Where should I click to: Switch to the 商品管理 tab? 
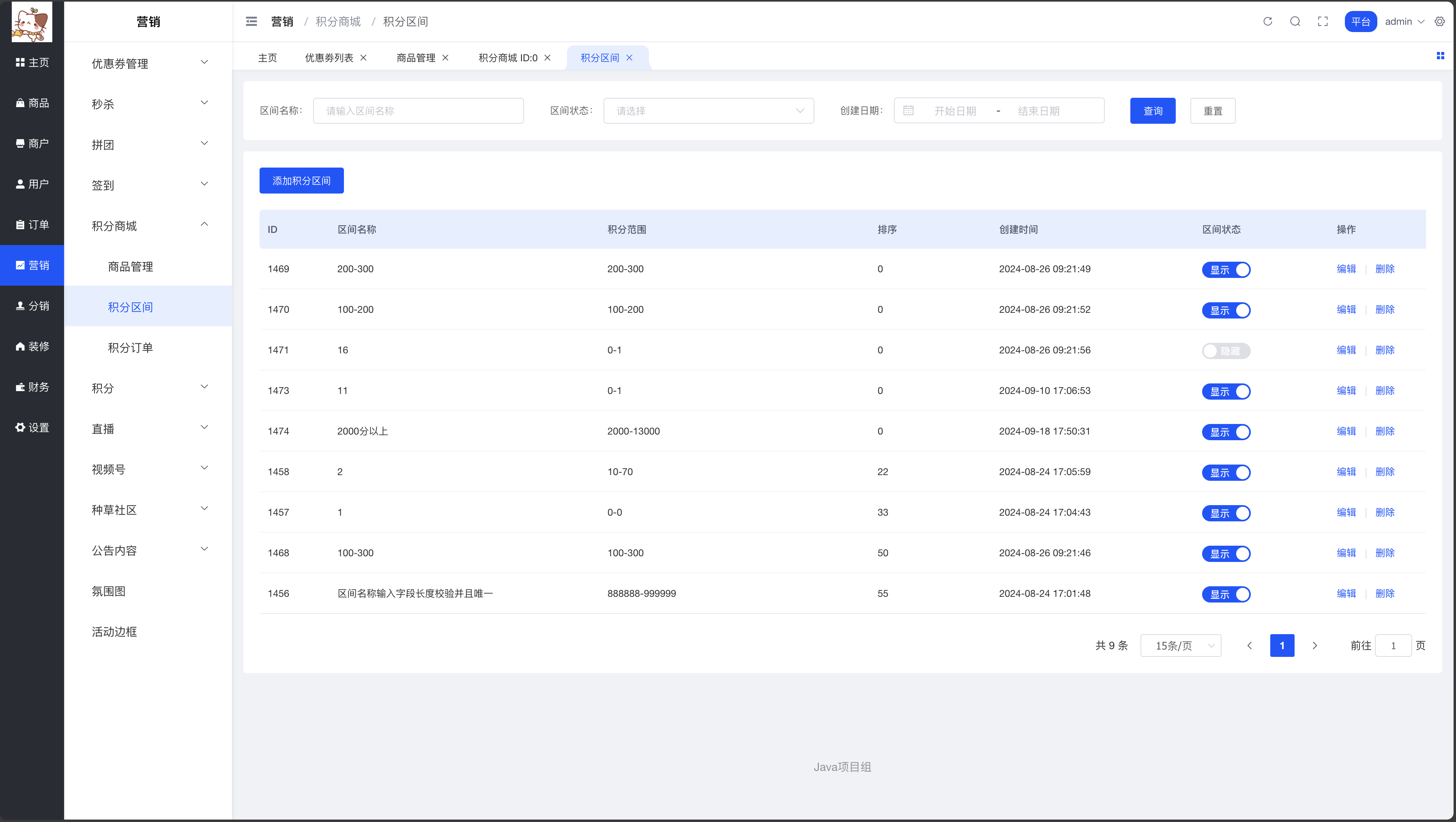[x=415, y=58]
